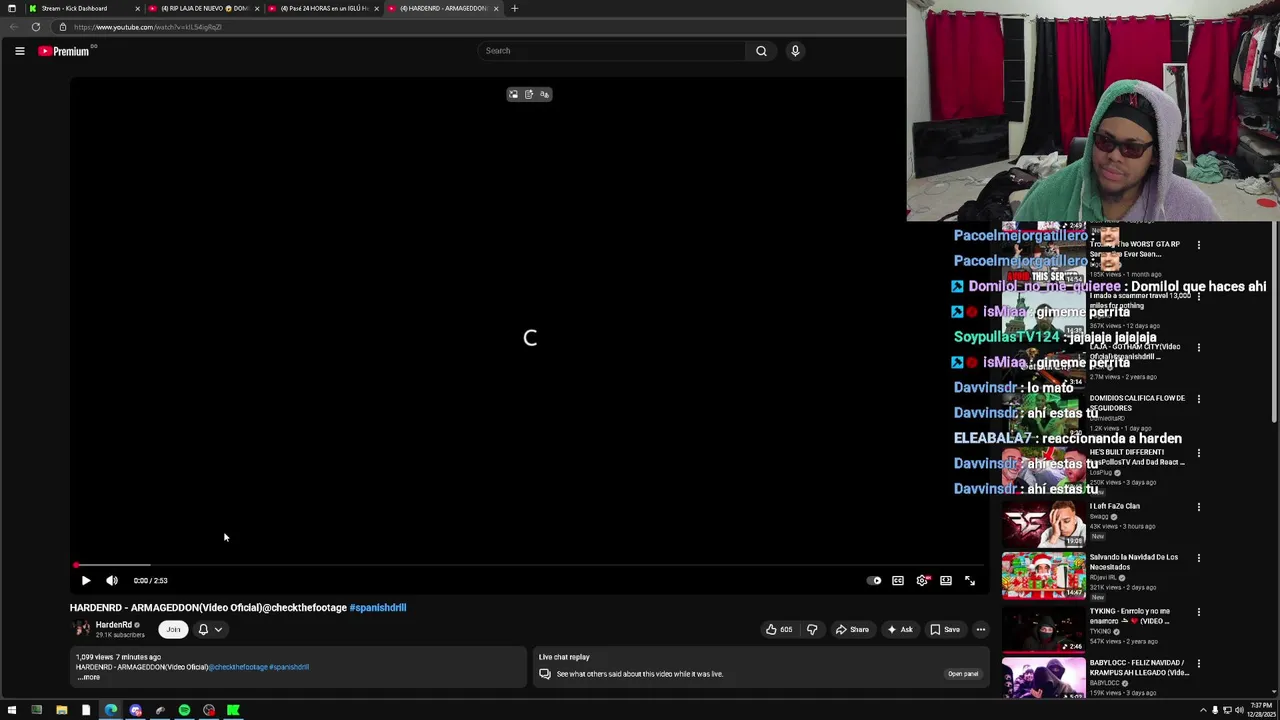This screenshot has width=1280, height=720.
Task: Click the video progress bar
Action: pyautogui.click(x=530, y=565)
